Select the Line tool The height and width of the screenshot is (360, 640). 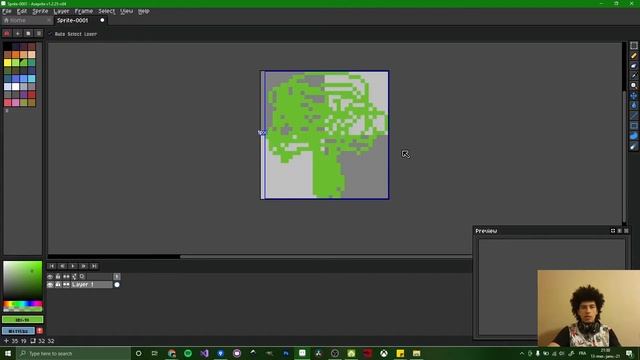pos(633,116)
